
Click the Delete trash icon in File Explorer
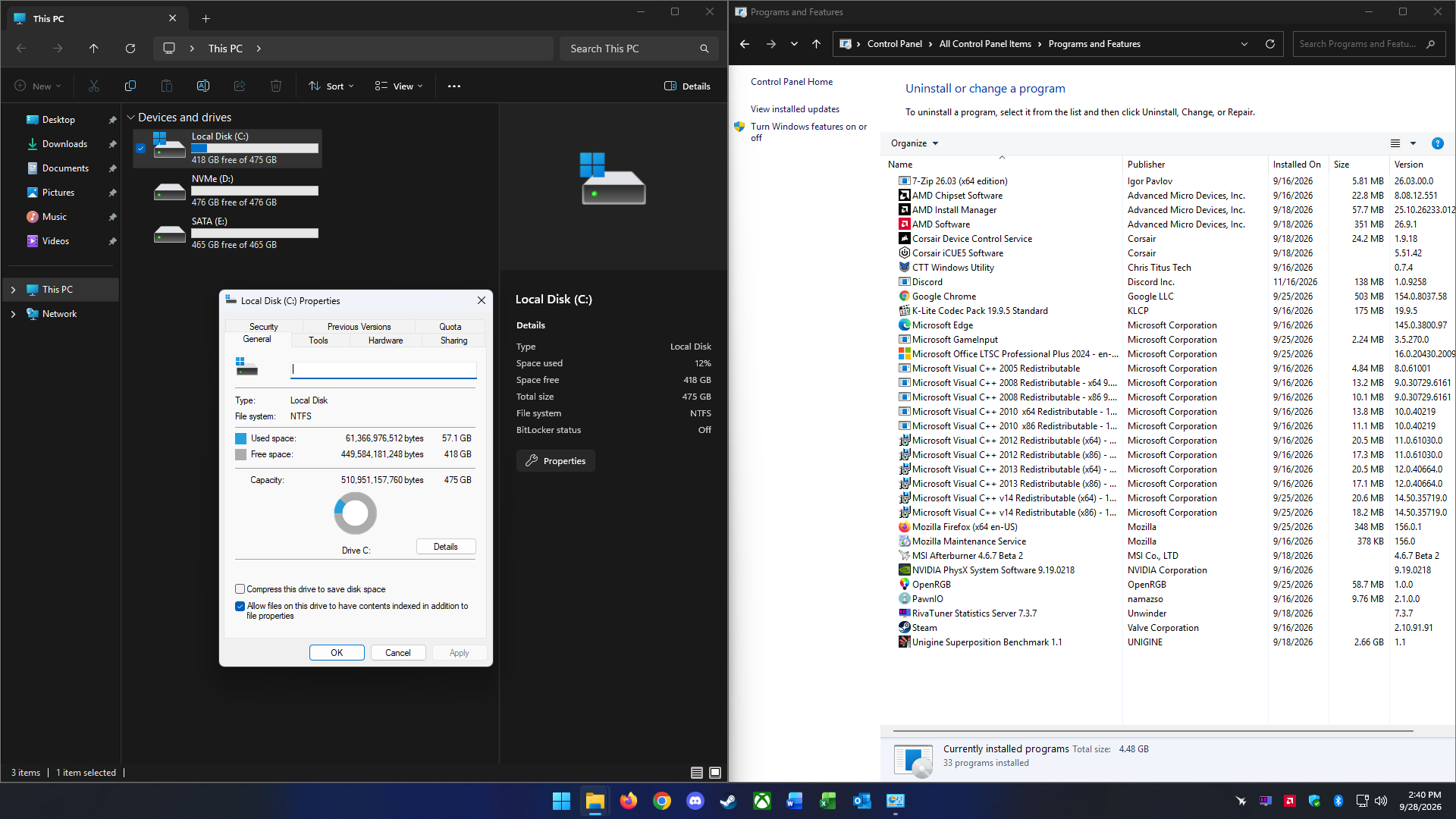276,86
